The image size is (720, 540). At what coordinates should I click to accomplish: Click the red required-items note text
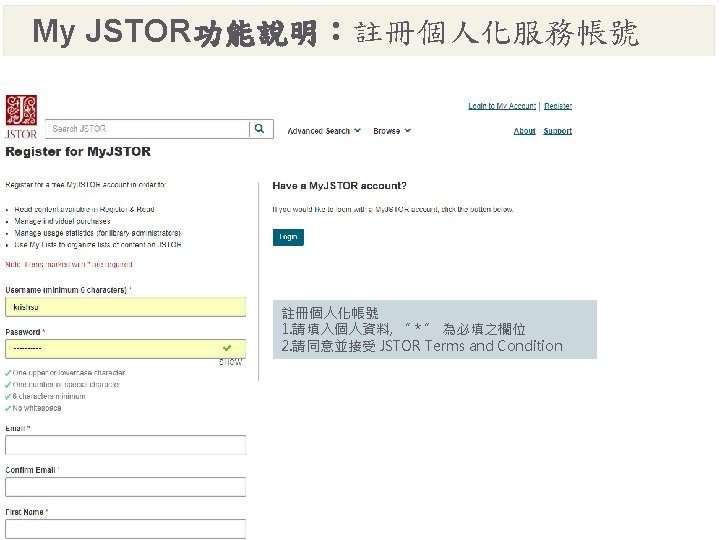click(69, 264)
